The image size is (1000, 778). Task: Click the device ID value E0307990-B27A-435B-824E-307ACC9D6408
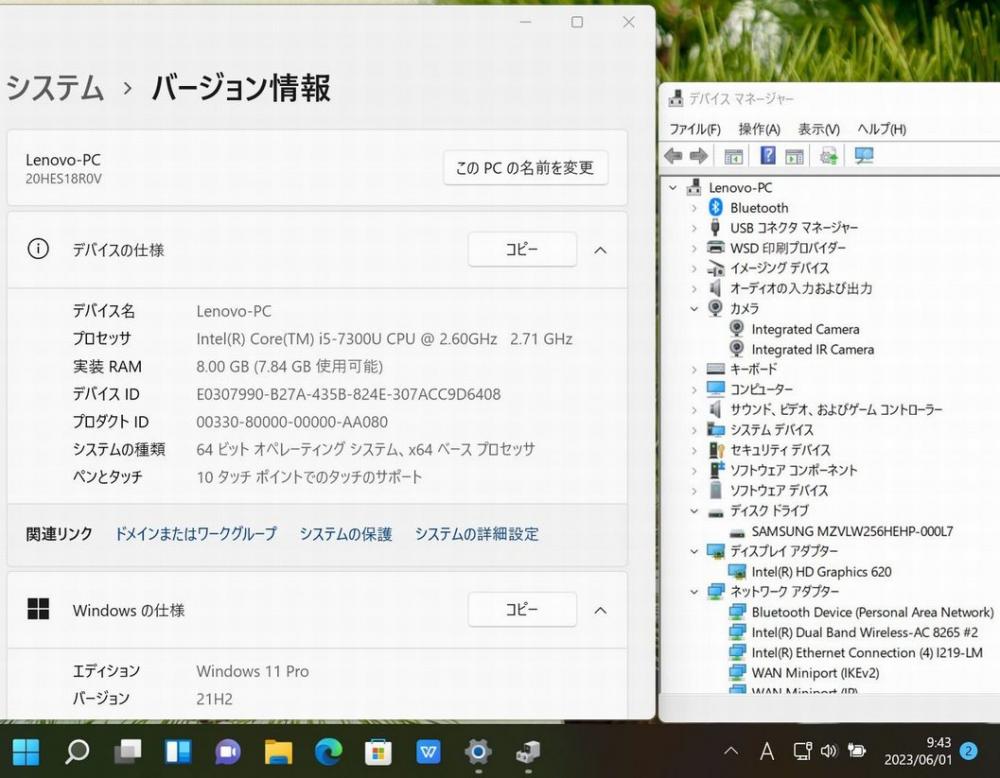coord(348,394)
